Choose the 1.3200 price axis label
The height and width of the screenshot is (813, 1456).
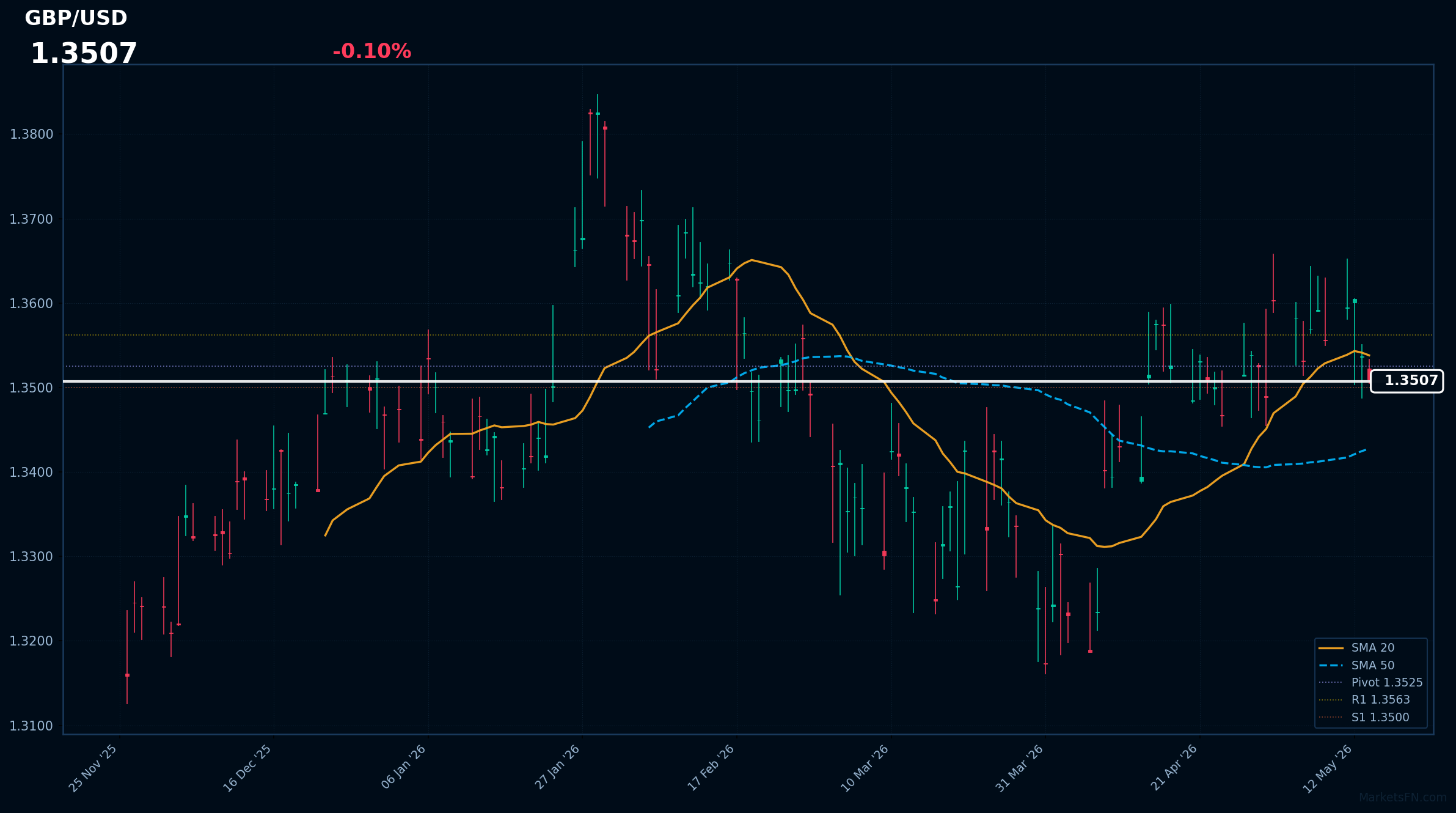(x=31, y=641)
